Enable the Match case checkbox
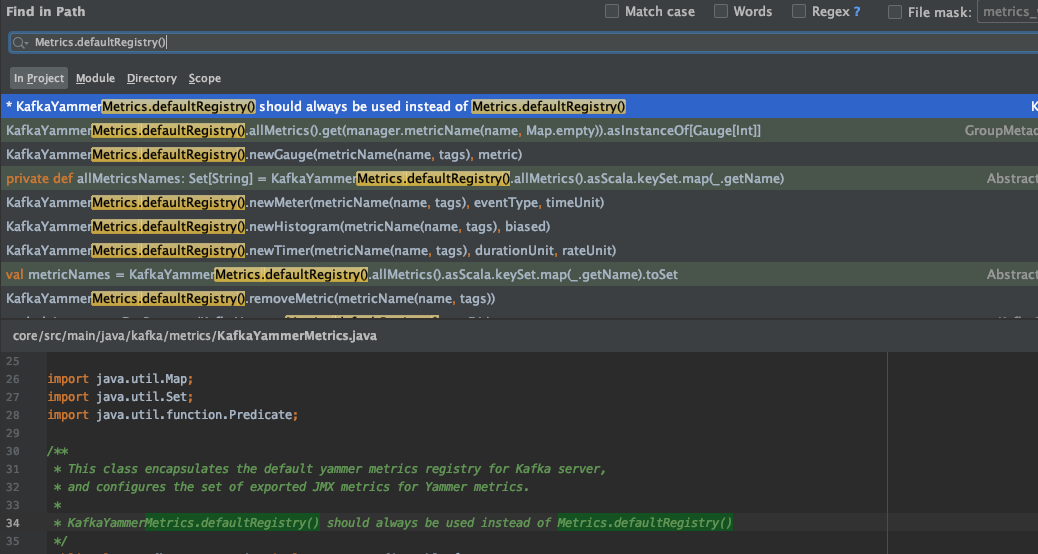 pos(612,12)
